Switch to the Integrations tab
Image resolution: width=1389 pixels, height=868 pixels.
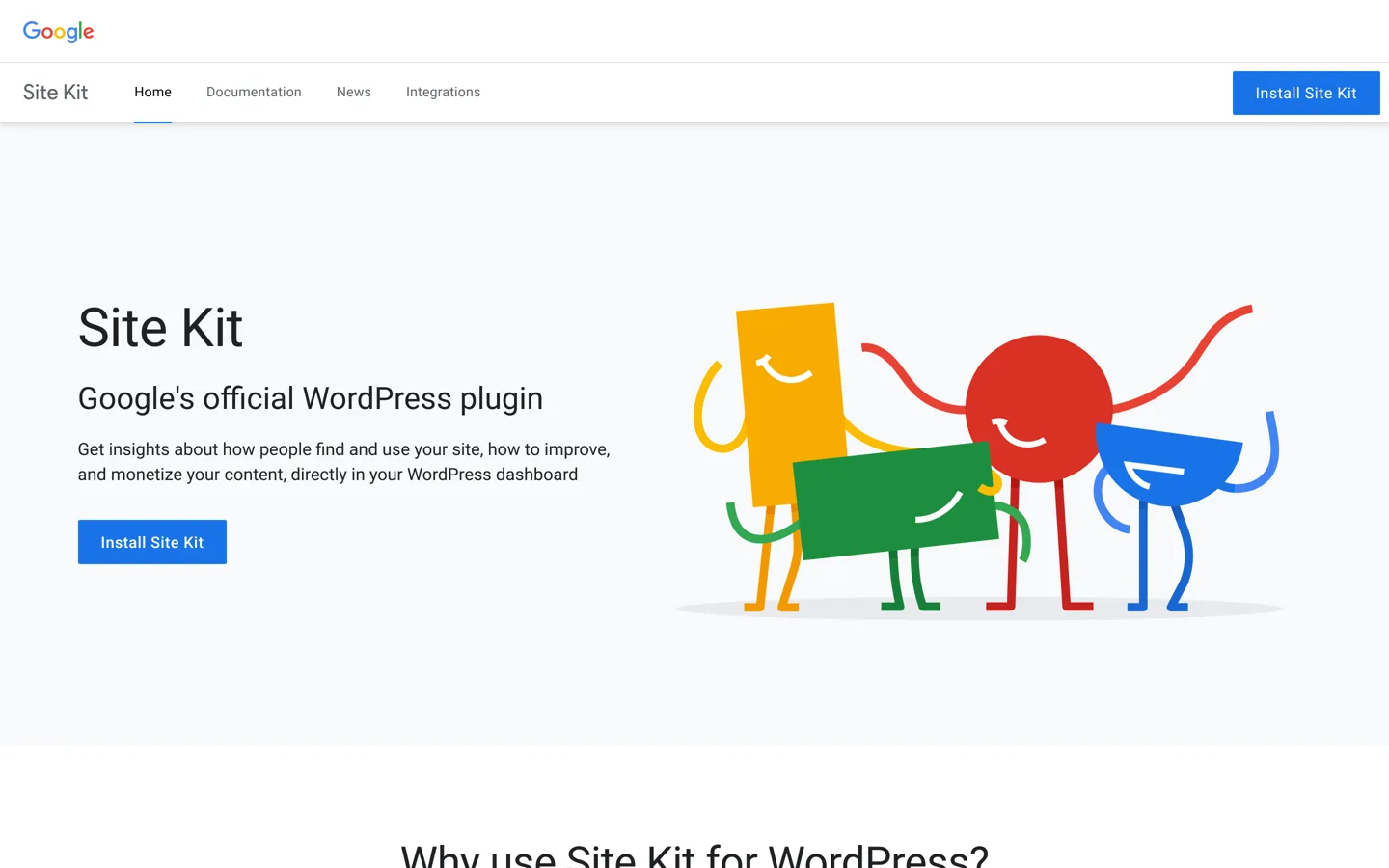tap(443, 93)
